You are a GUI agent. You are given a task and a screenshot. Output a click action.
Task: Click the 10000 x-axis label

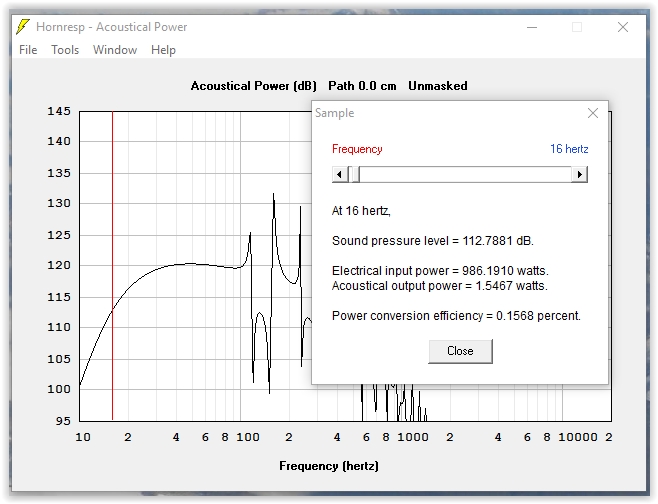coord(578,437)
